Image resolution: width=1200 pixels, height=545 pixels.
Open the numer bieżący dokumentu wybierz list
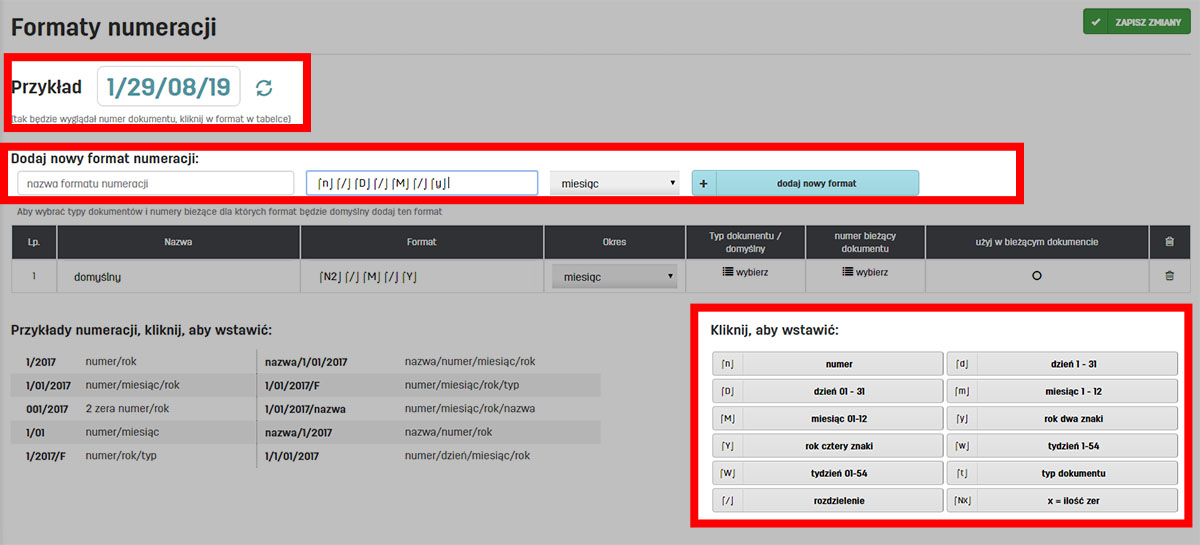click(846, 272)
